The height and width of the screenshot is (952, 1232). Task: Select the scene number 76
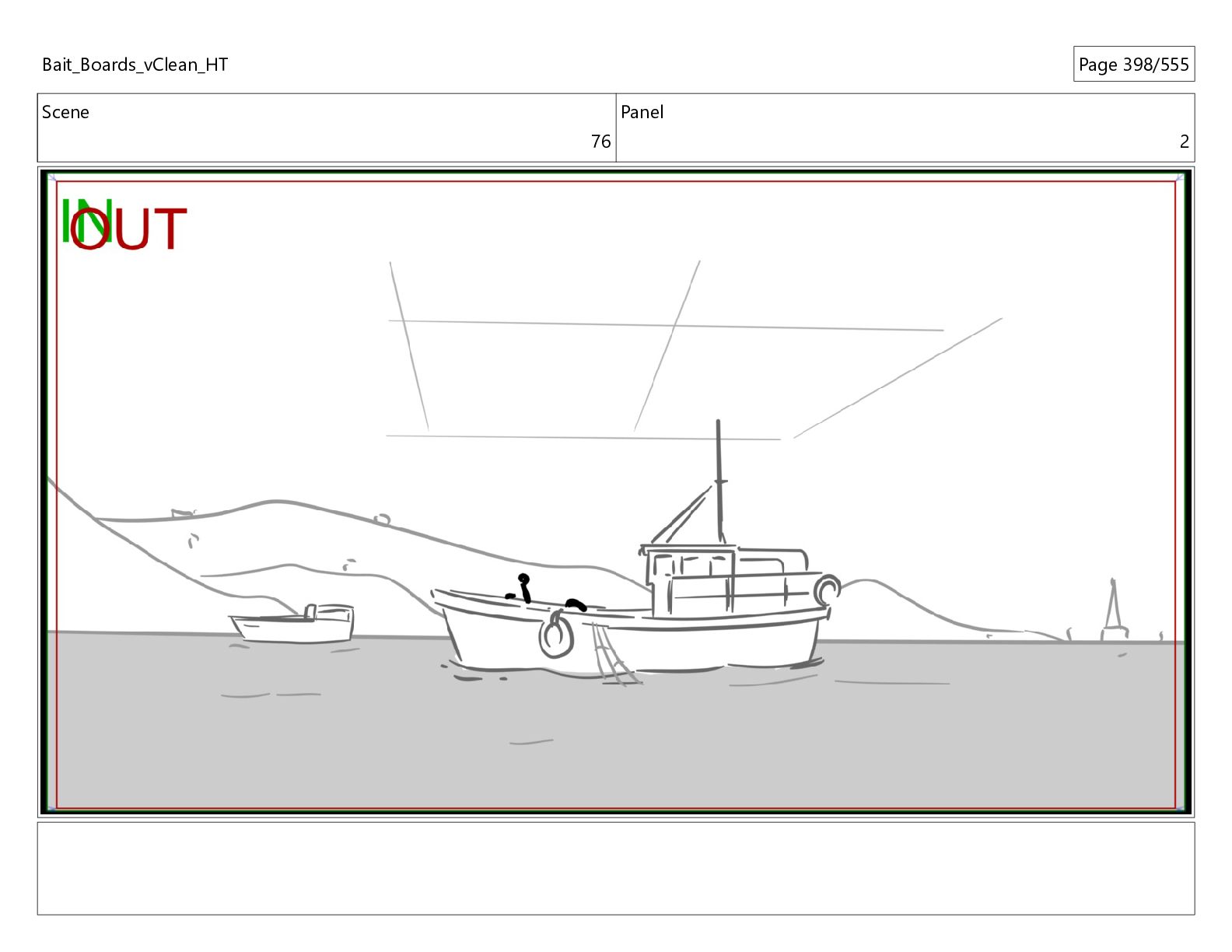pos(600,142)
